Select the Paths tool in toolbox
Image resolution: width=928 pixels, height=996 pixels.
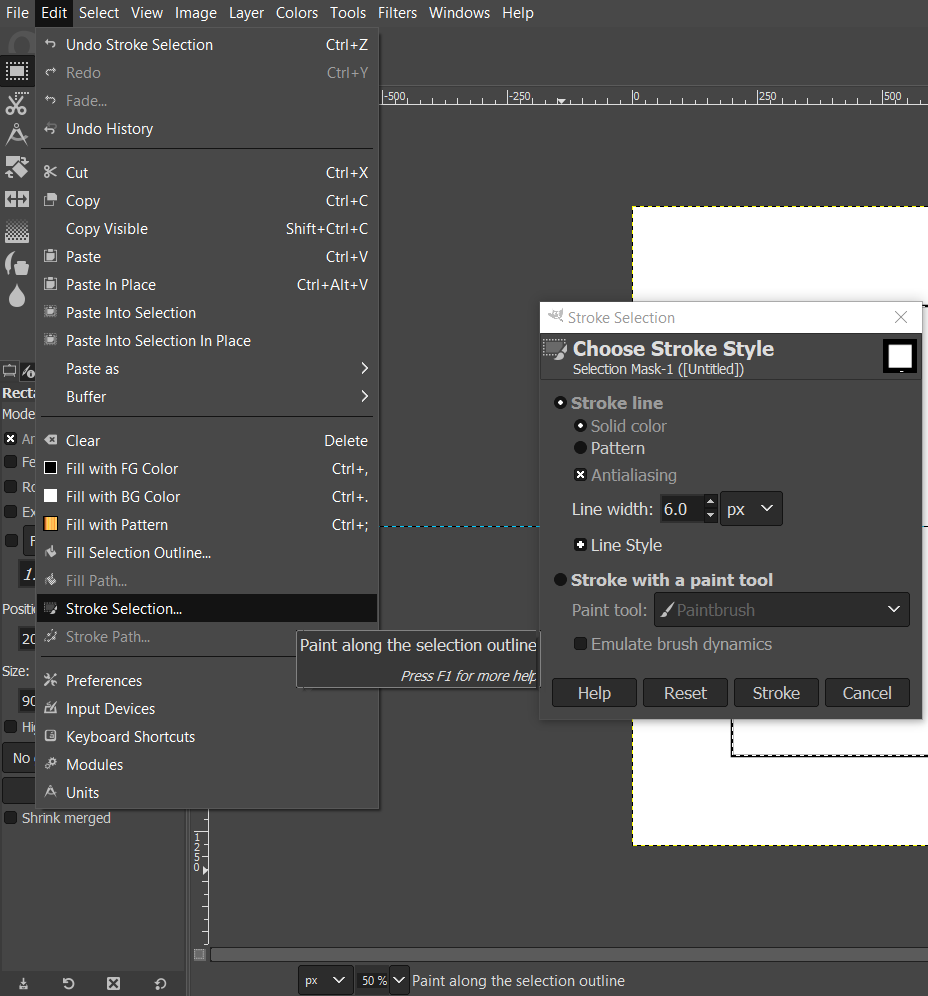click(17, 135)
